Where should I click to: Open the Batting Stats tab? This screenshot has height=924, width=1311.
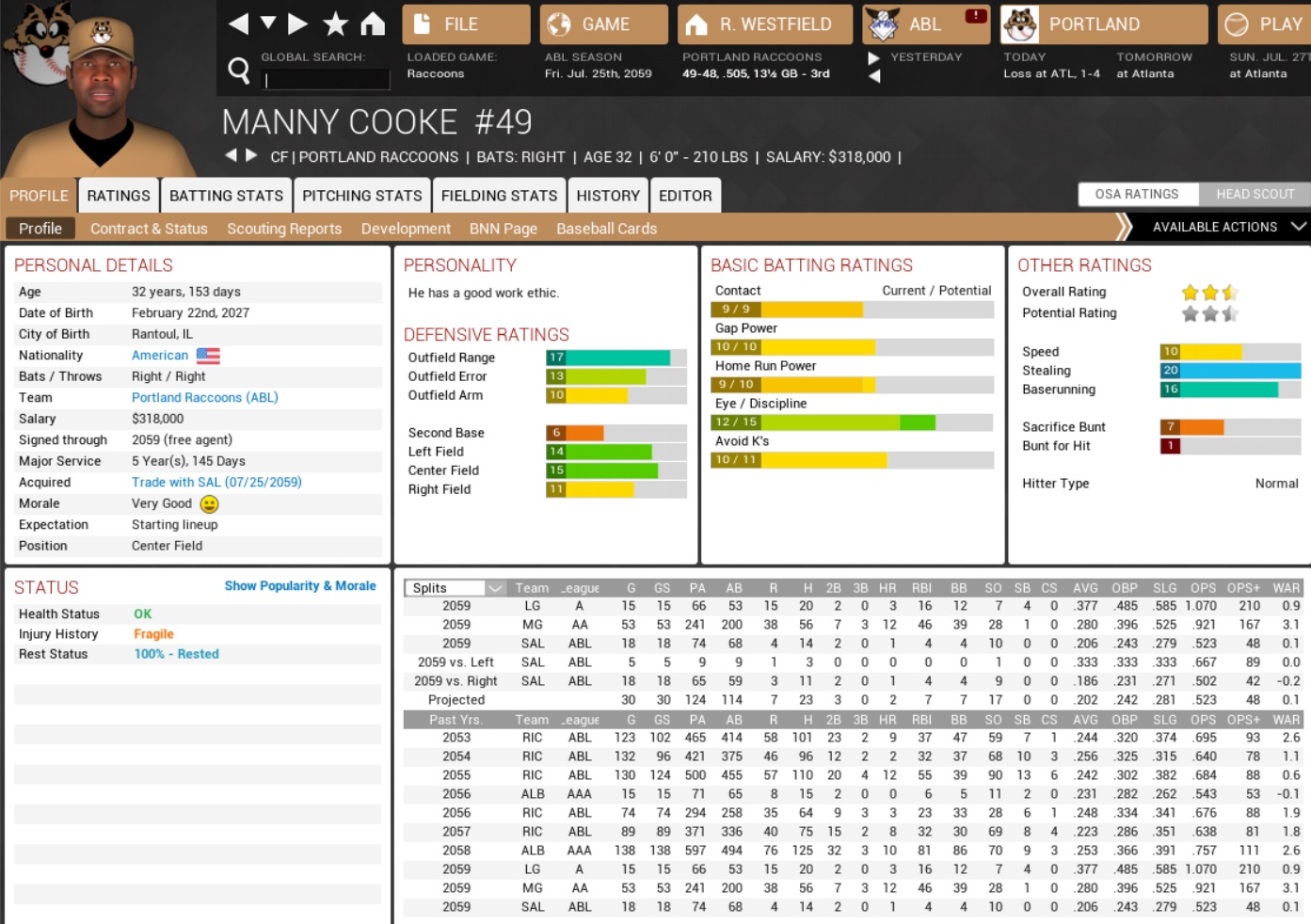226,196
